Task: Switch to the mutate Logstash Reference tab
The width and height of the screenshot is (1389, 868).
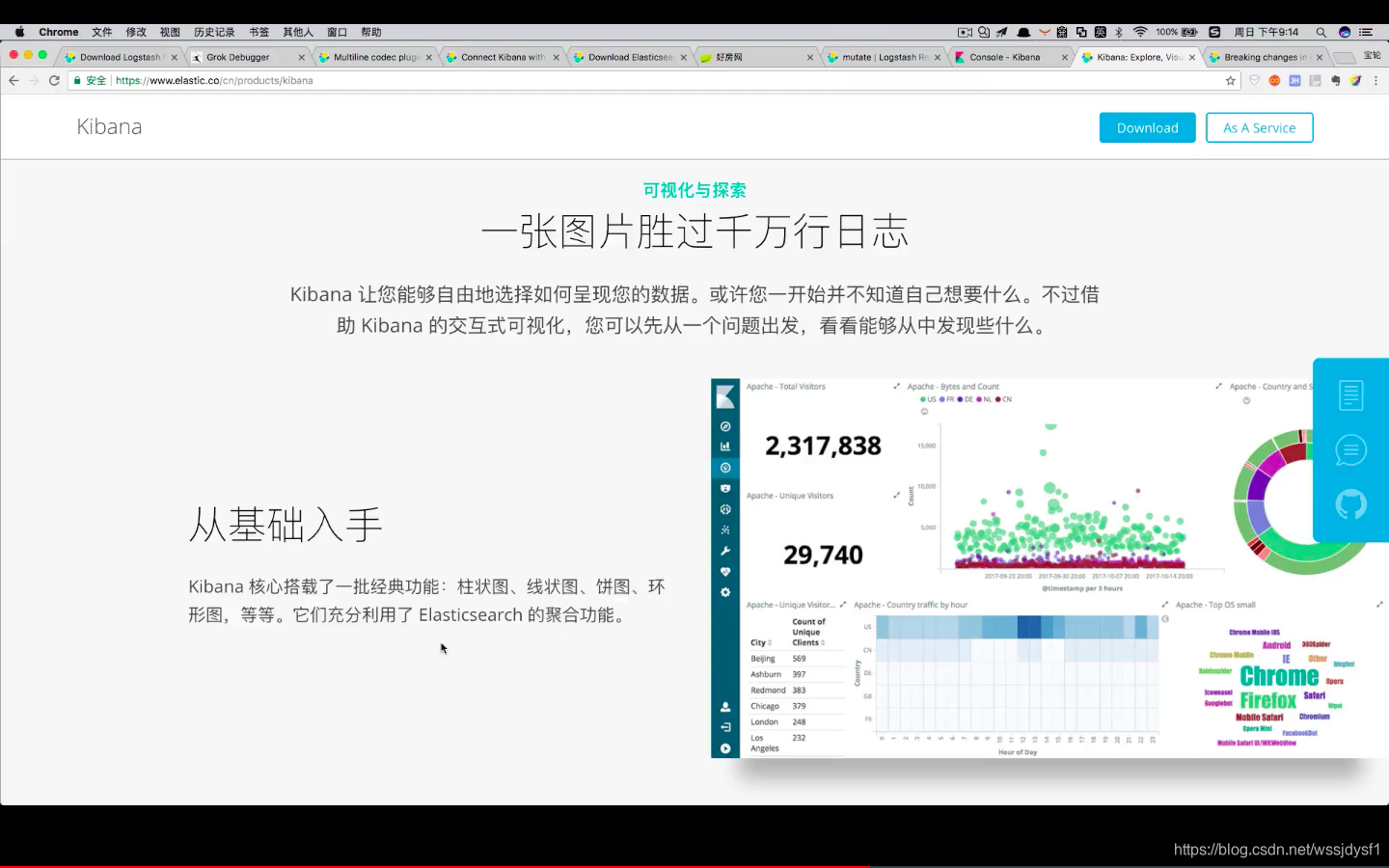Action: point(885,57)
